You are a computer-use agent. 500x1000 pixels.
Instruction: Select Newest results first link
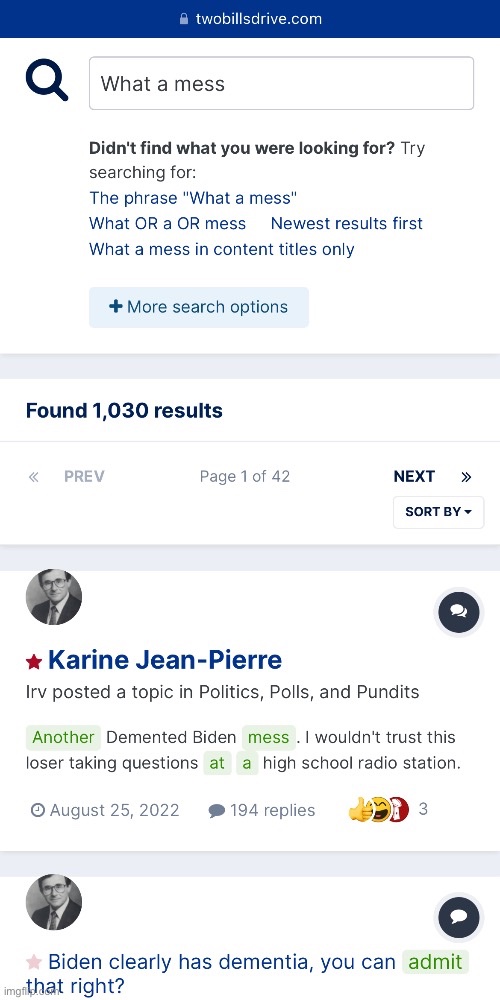click(x=347, y=224)
